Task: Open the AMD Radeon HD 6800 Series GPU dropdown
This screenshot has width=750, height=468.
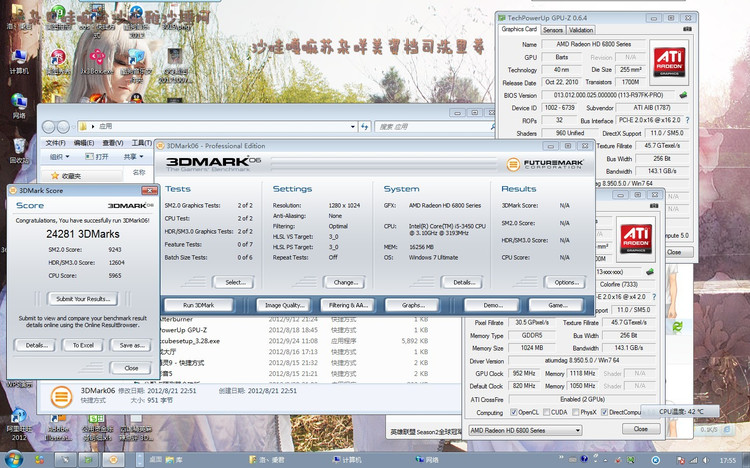Action: coord(525,430)
